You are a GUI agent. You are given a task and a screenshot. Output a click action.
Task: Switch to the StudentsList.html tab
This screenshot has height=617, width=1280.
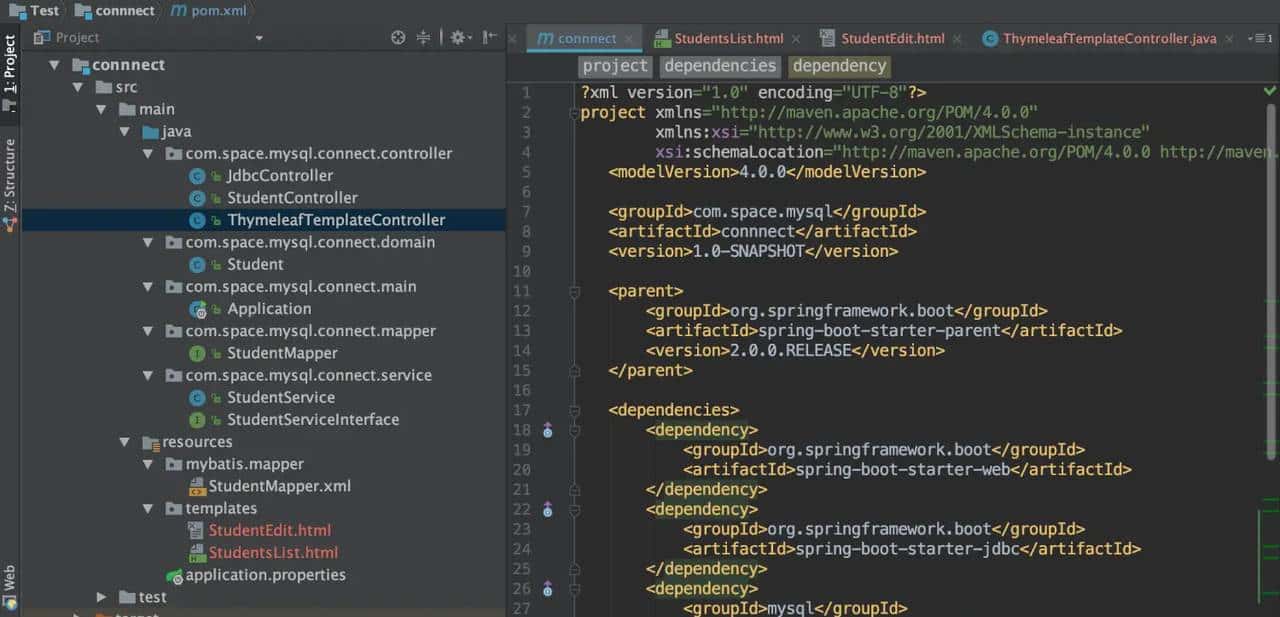click(727, 39)
